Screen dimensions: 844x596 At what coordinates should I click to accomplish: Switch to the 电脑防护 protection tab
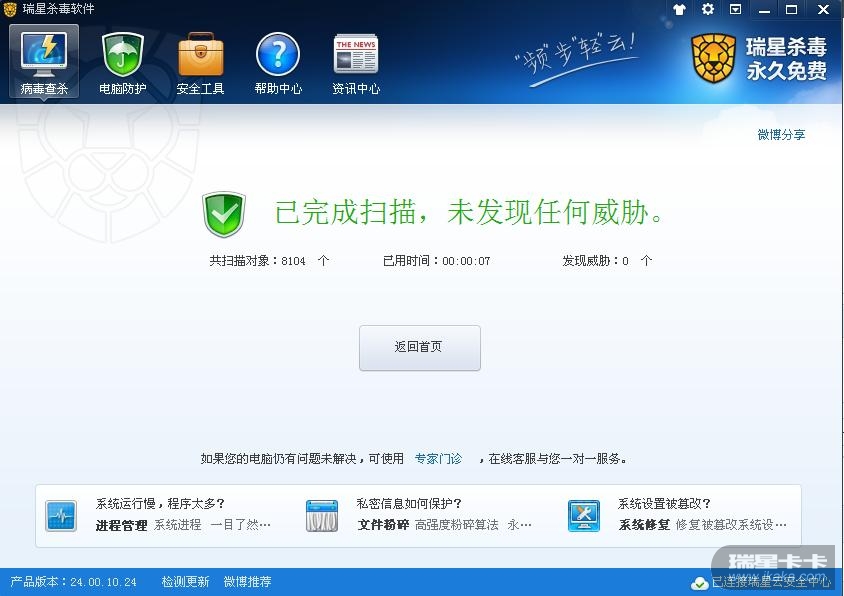(122, 64)
